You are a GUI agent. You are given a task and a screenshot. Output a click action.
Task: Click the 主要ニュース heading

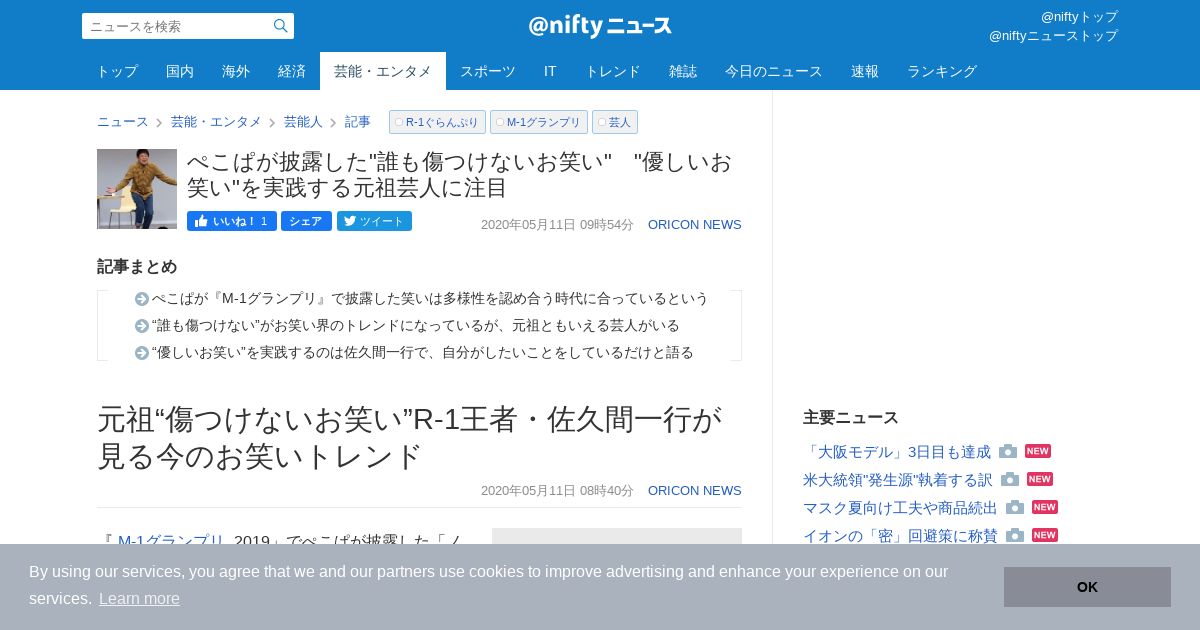tap(851, 418)
